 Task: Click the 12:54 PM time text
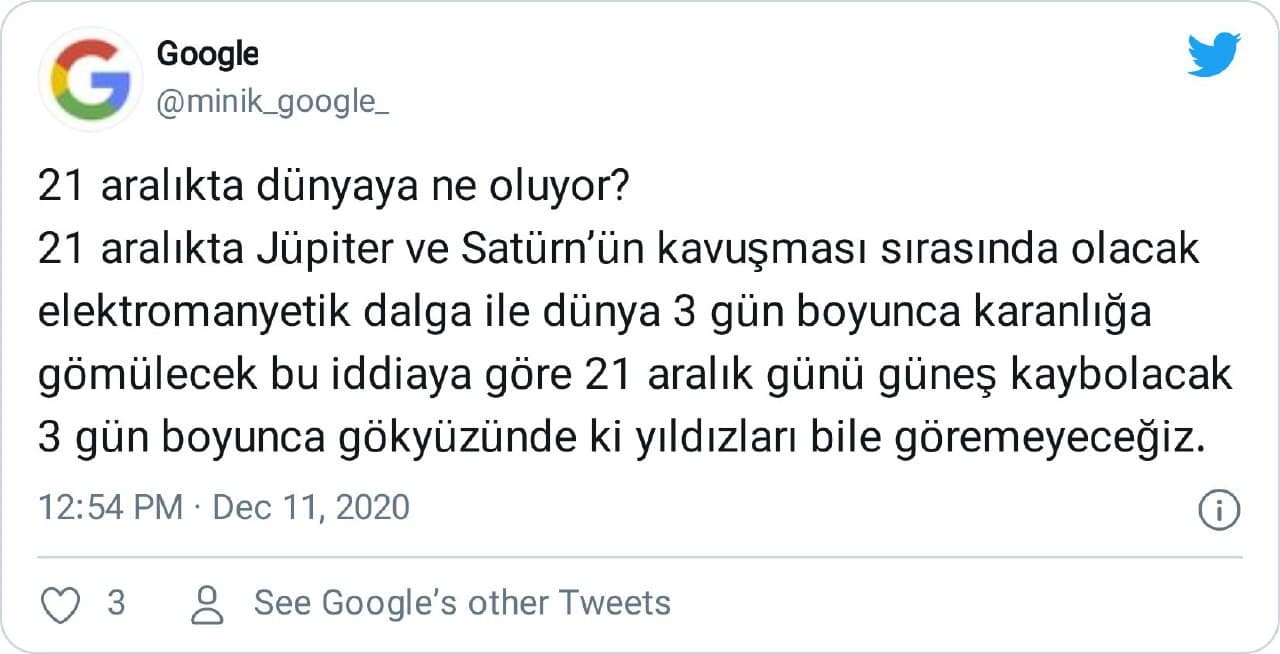point(110,507)
